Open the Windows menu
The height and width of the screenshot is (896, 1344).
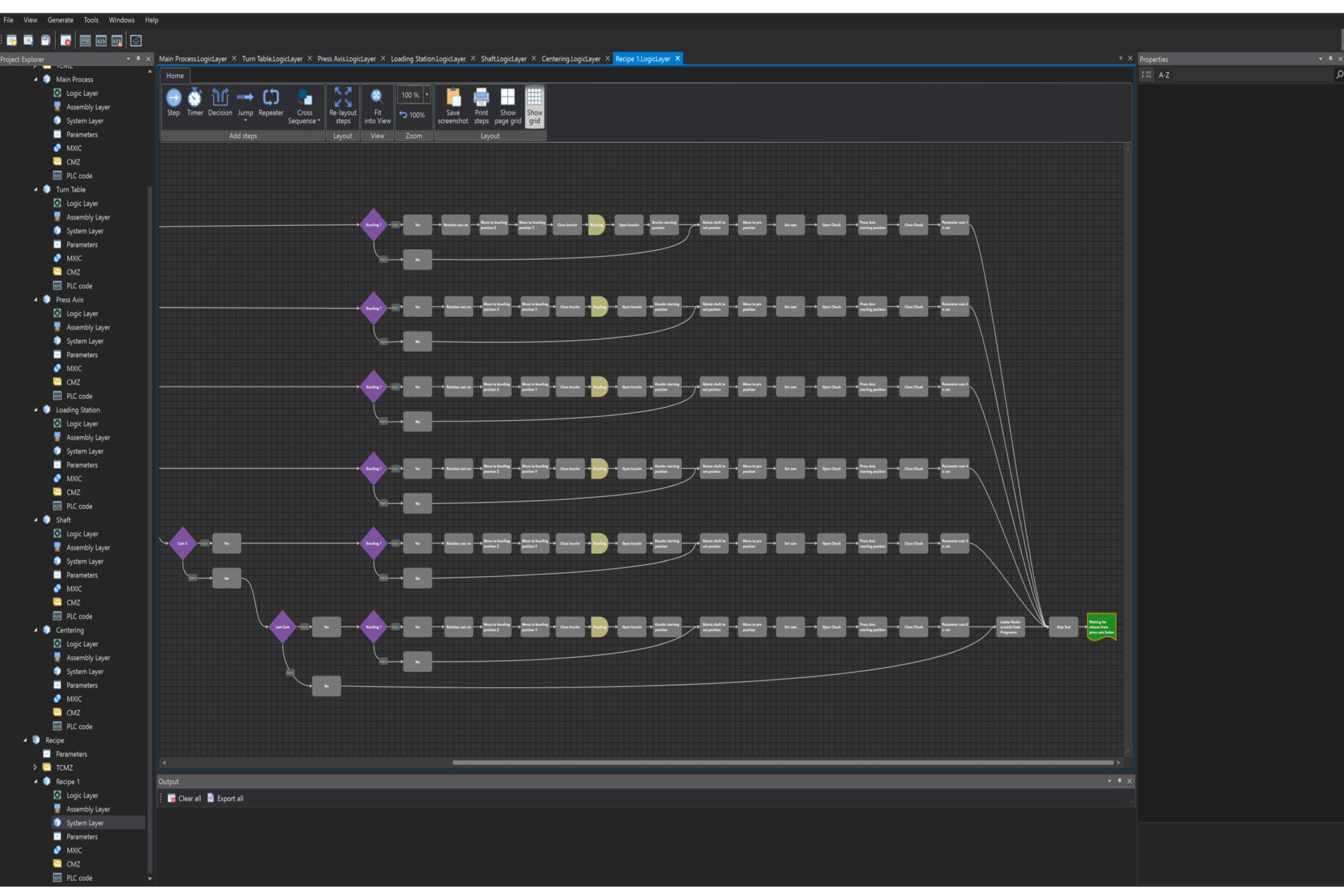pos(122,20)
